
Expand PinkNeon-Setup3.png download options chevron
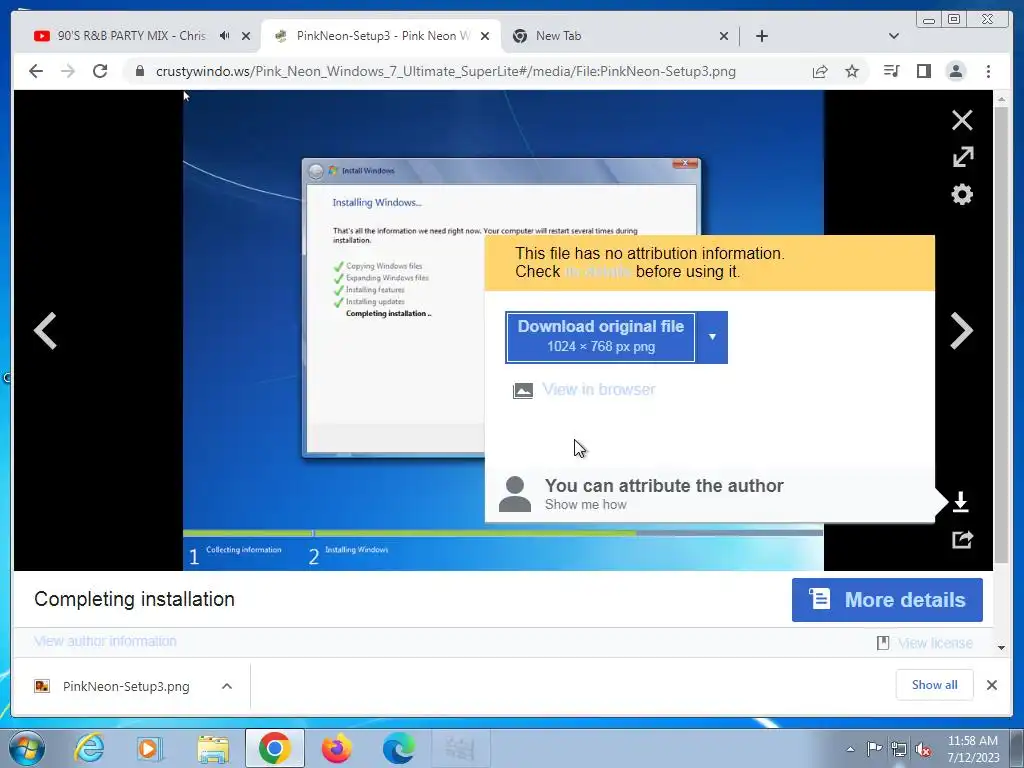tap(227, 686)
